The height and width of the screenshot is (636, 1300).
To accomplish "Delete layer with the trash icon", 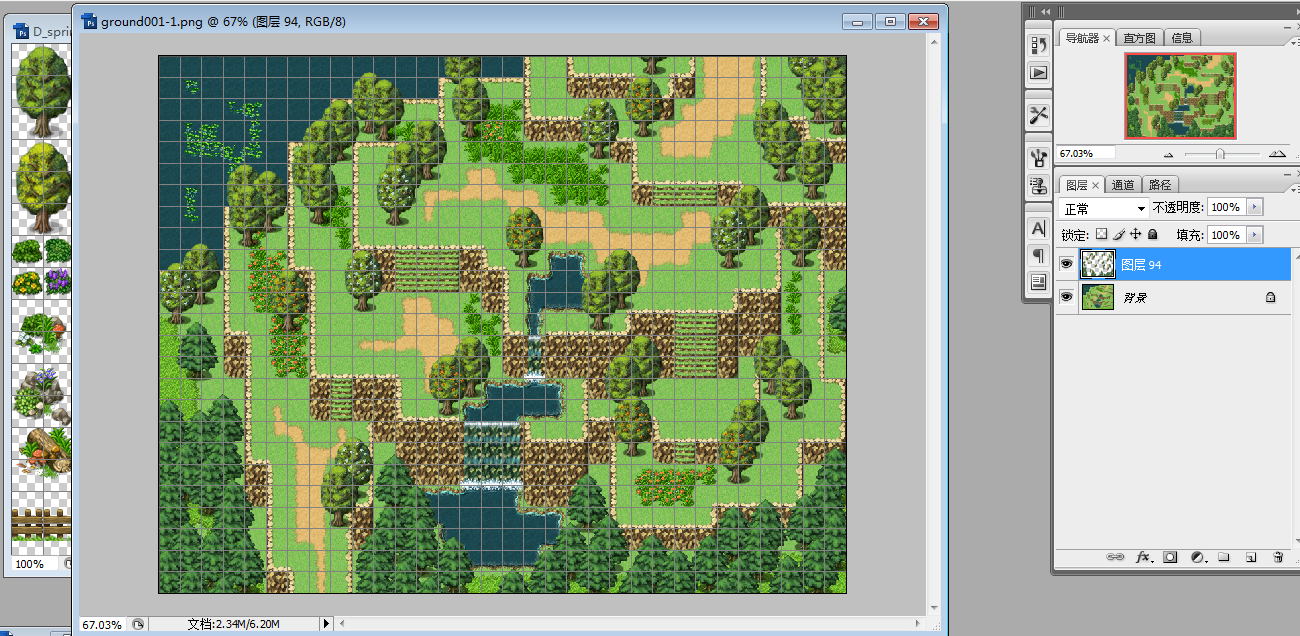I will pos(1278,557).
